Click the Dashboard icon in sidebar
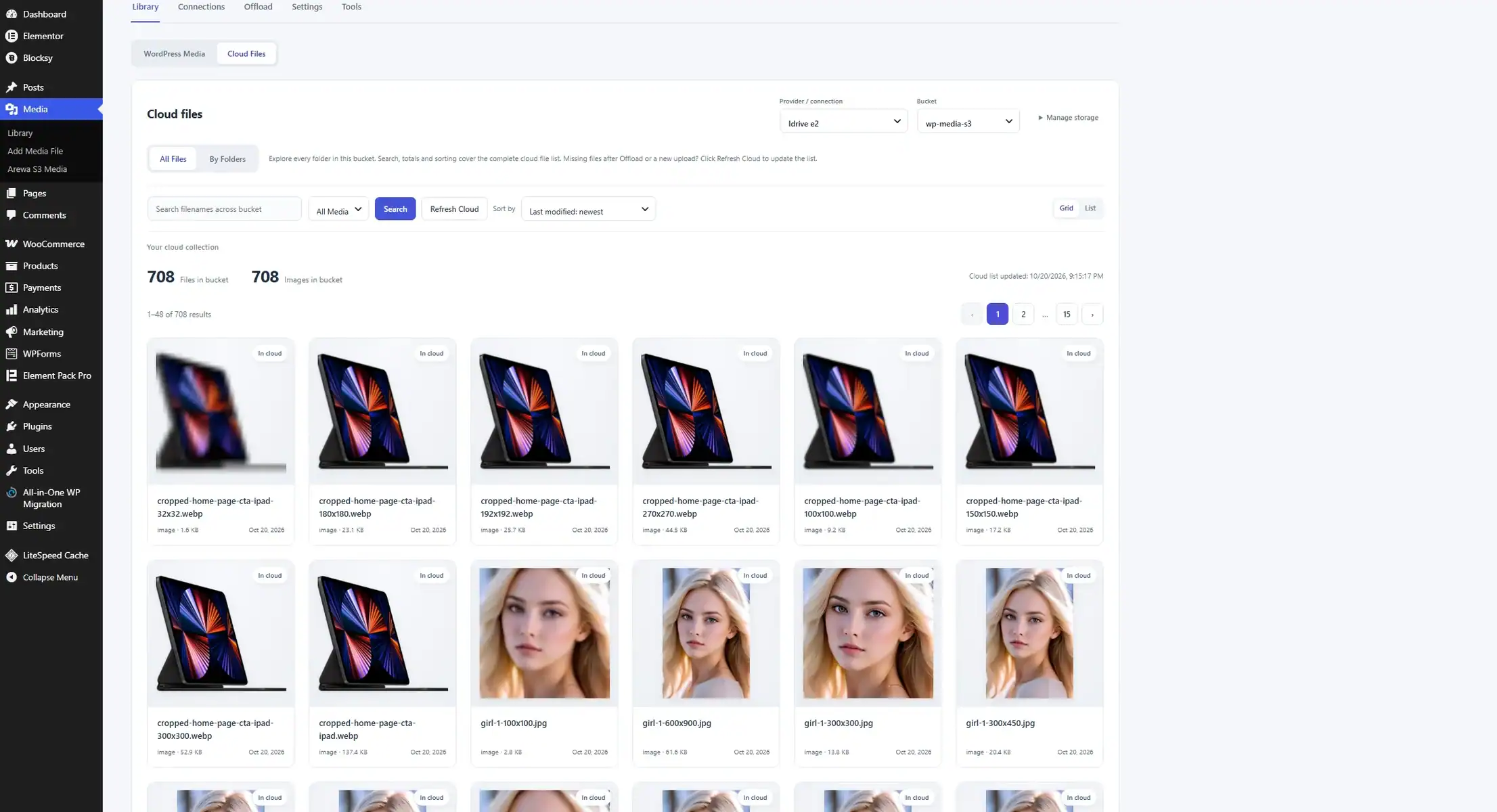Viewport: 1497px width, 812px height. point(12,14)
